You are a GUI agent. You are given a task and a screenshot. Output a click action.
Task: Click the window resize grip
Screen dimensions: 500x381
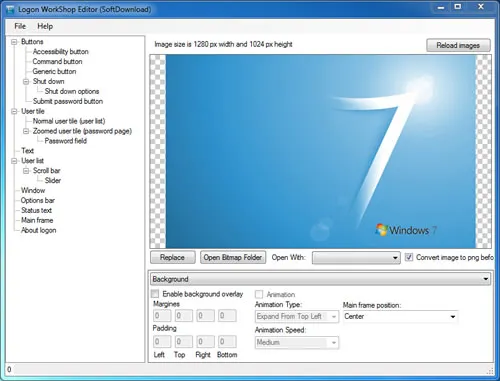(x=490, y=371)
